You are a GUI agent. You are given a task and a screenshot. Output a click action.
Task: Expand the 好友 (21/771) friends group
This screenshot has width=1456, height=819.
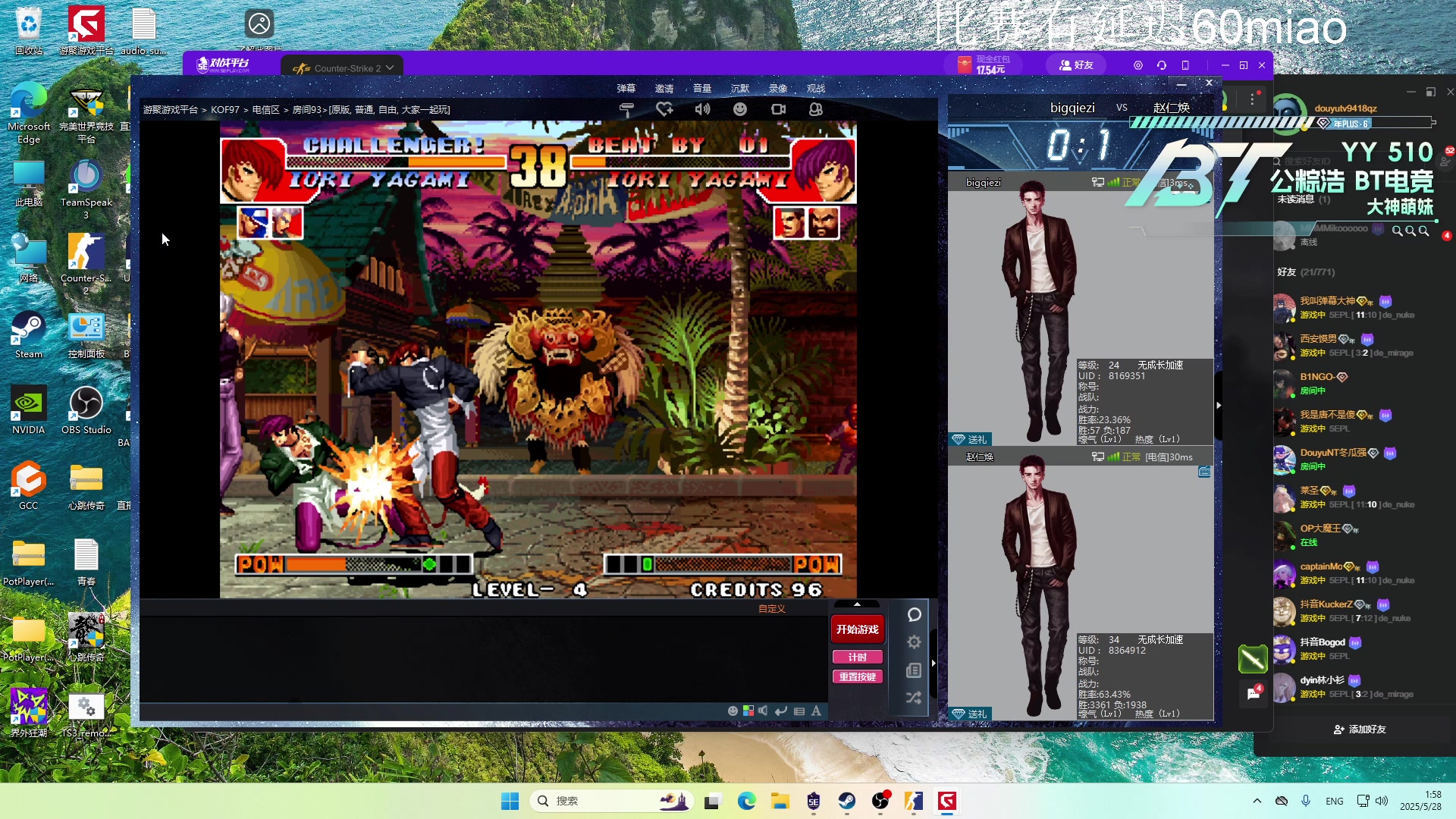point(1306,271)
